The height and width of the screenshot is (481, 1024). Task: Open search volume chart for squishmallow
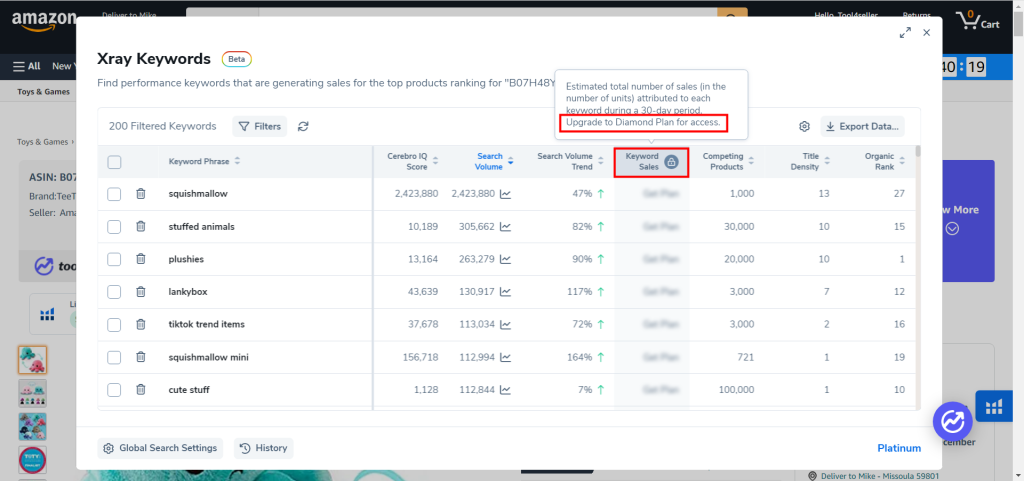click(505, 194)
